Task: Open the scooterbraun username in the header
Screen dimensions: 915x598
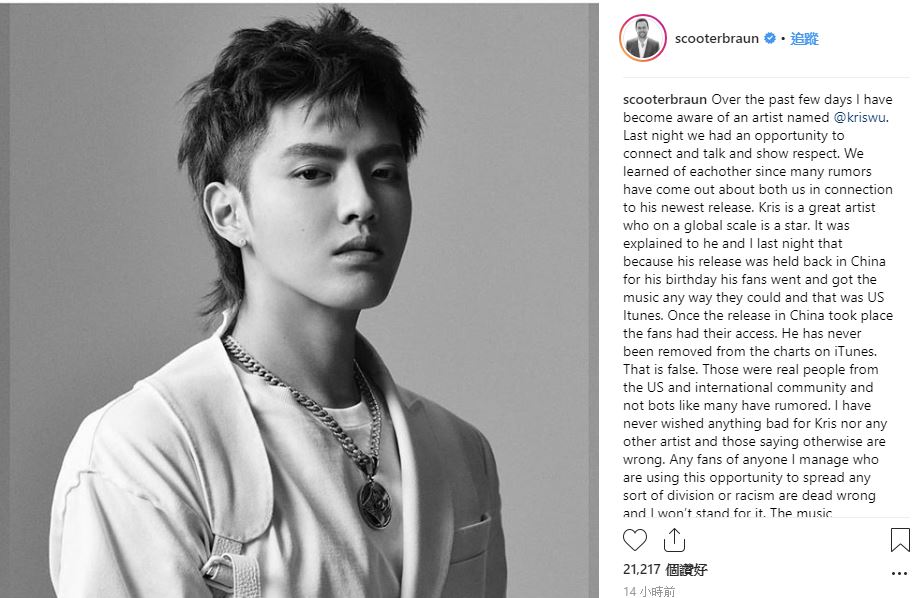Action: pos(717,39)
